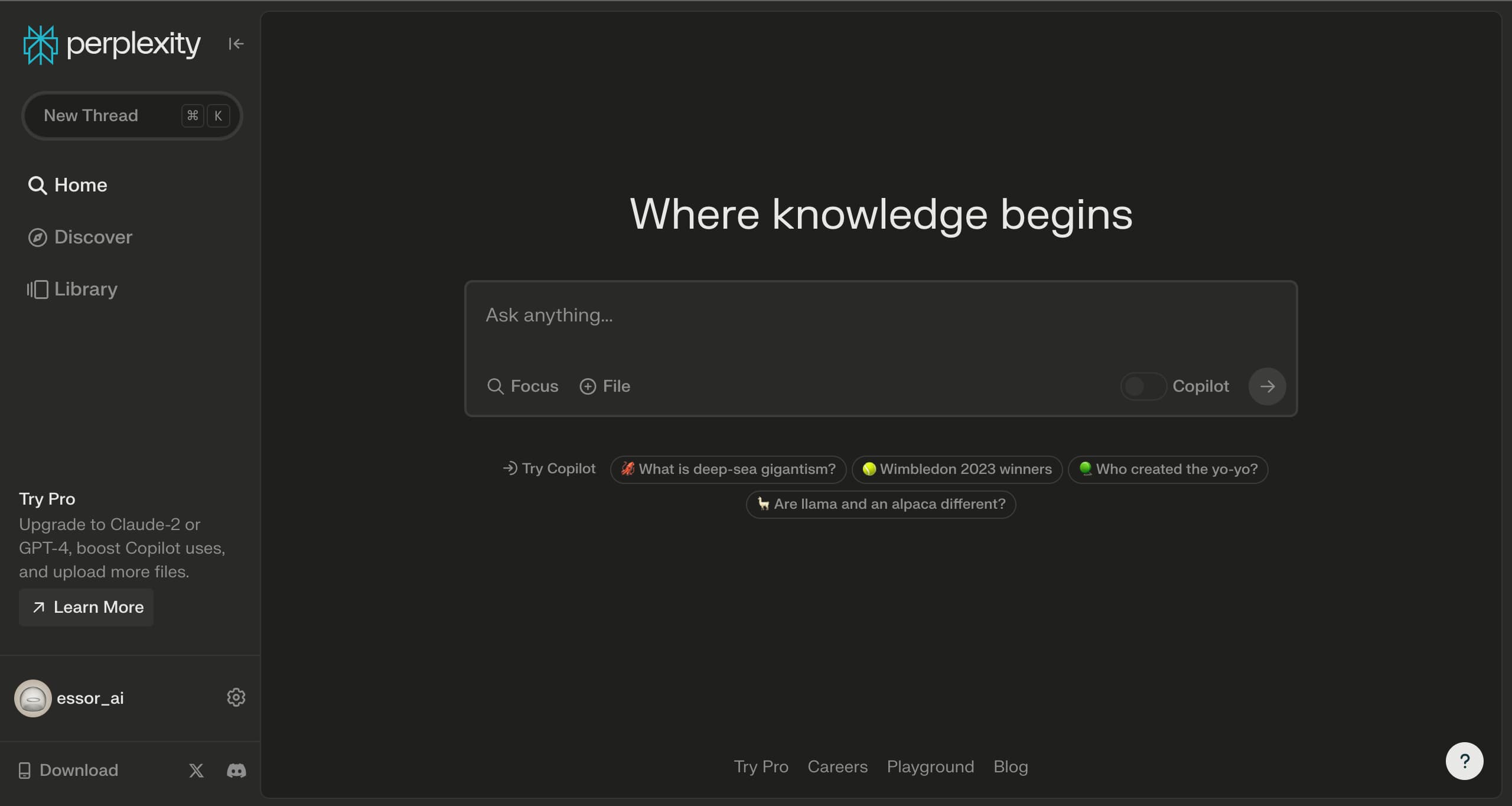Screen dimensions: 1512x806
Task: Click the help question mark button
Action: (1464, 761)
